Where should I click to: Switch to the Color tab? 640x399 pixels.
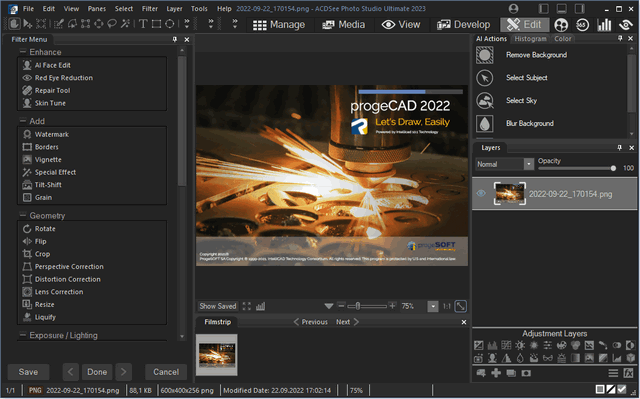click(x=562, y=39)
